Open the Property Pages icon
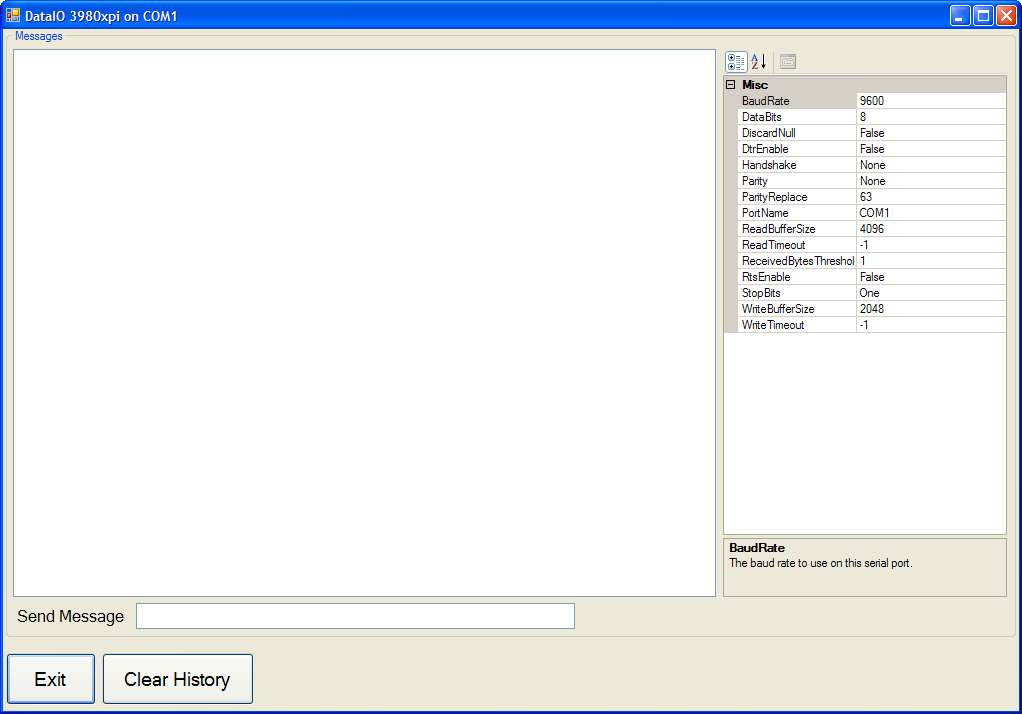1022x714 pixels. coord(788,62)
